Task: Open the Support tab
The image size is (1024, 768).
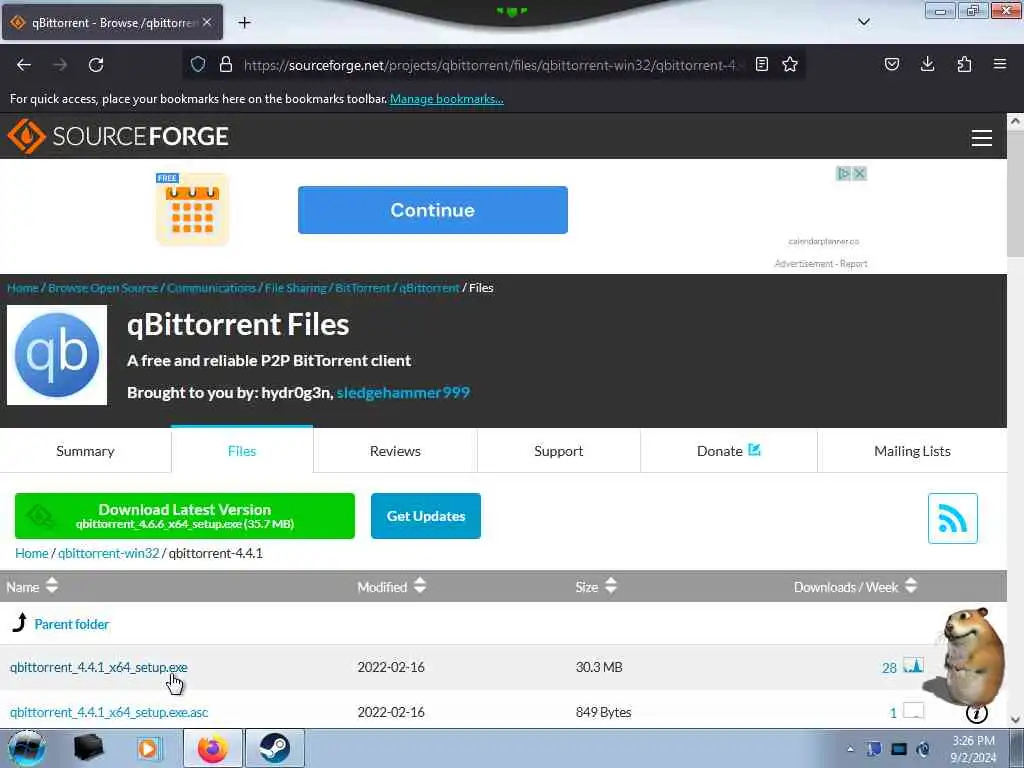Action: tap(558, 451)
